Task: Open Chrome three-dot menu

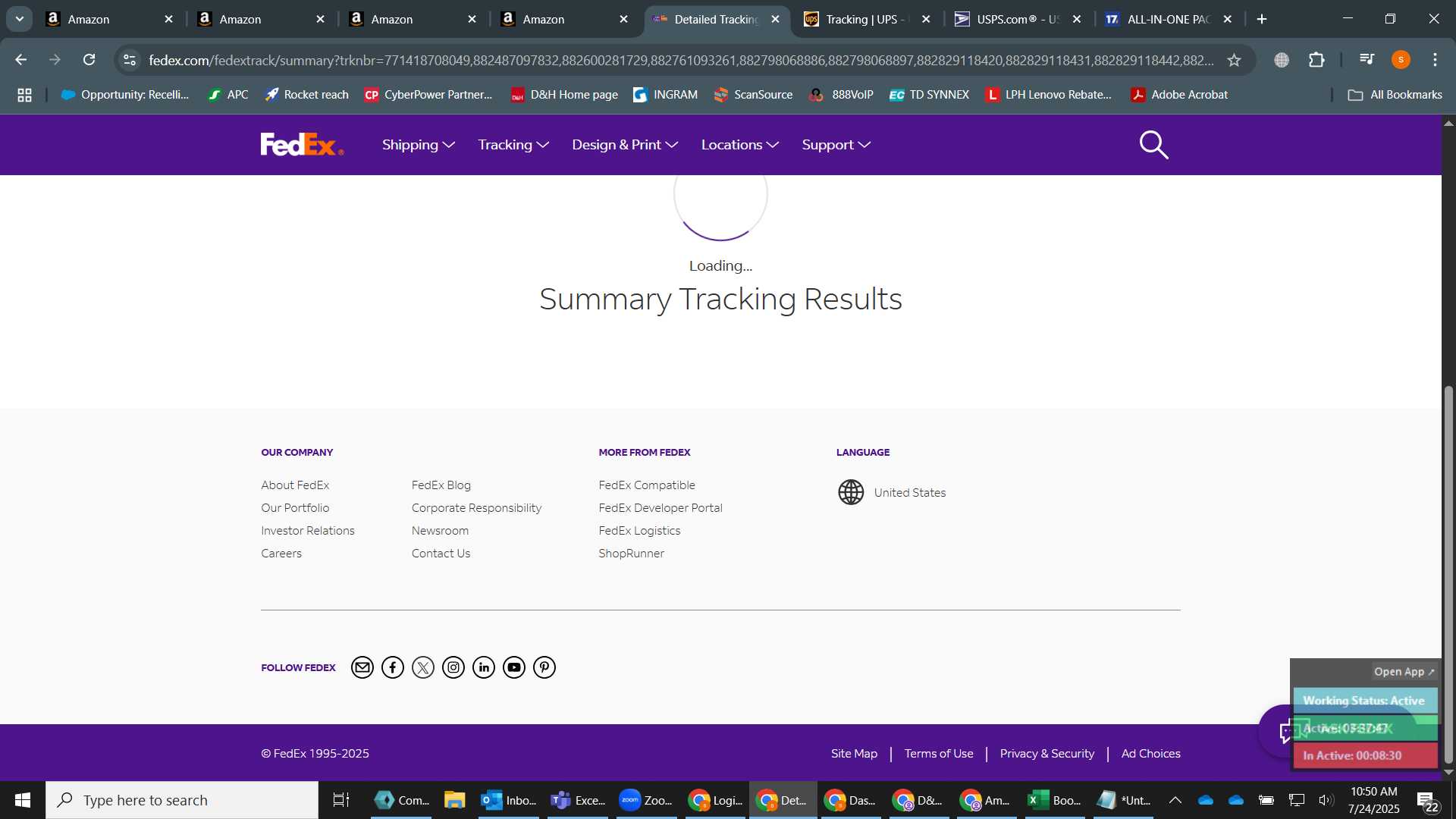Action: point(1435,60)
